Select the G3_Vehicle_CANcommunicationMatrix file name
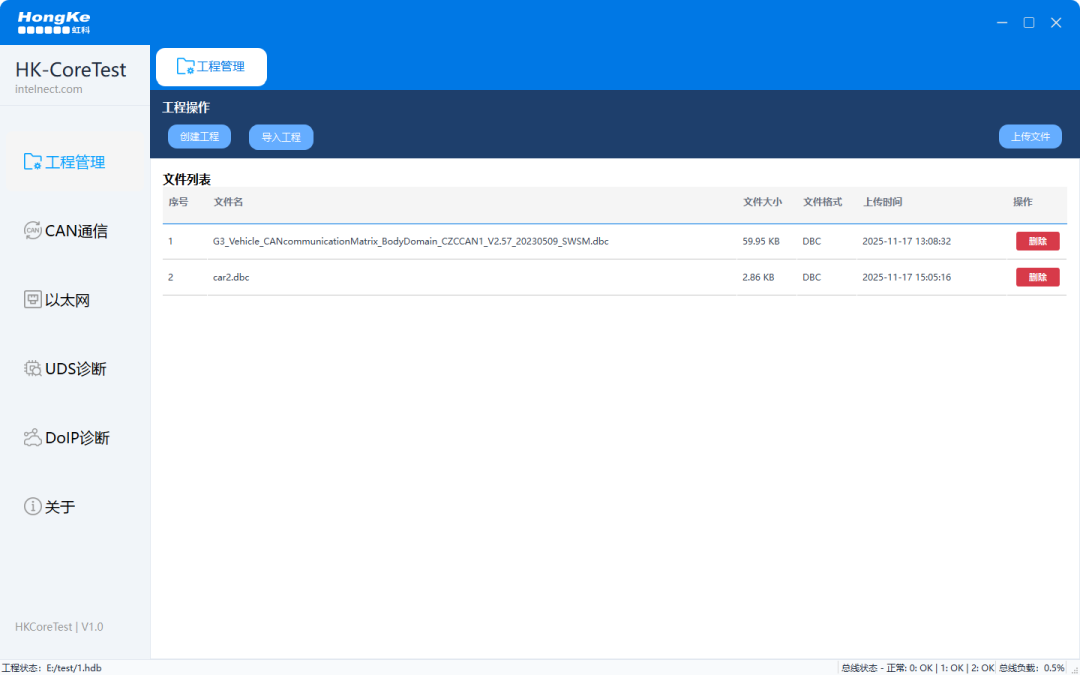 (411, 241)
